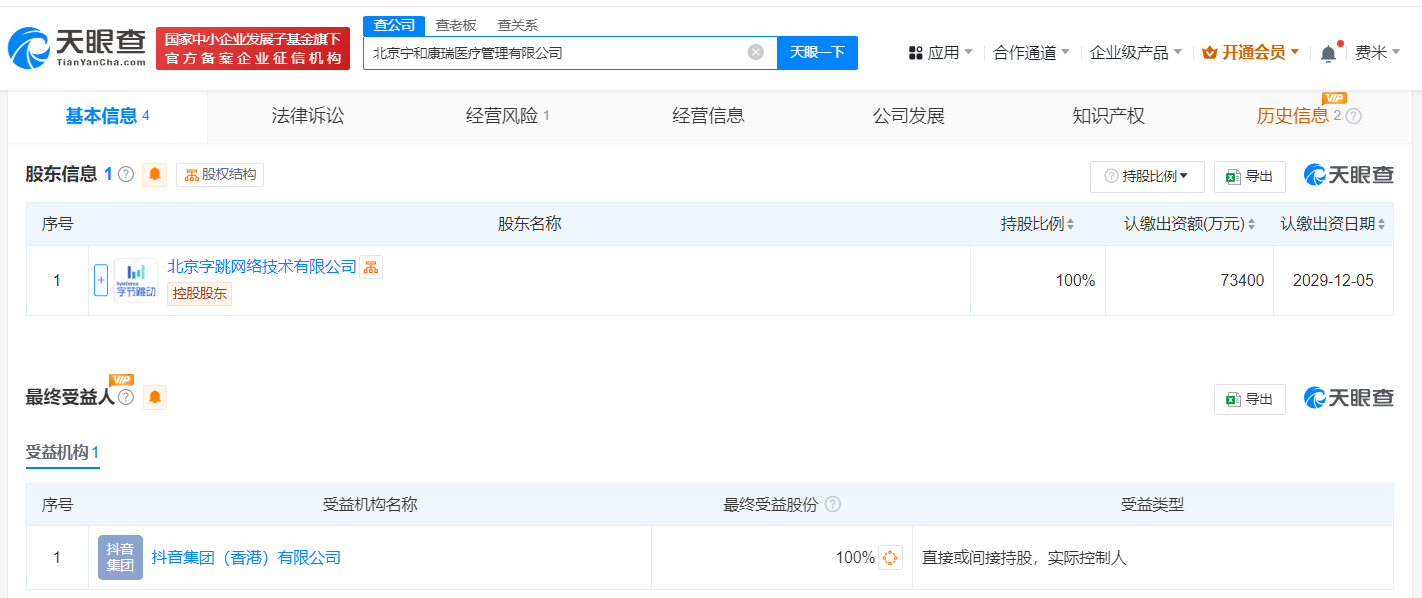The width and height of the screenshot is (1422, 598).
Task: Expand the shareholder row with plus toggle
Action: (101, 280)
